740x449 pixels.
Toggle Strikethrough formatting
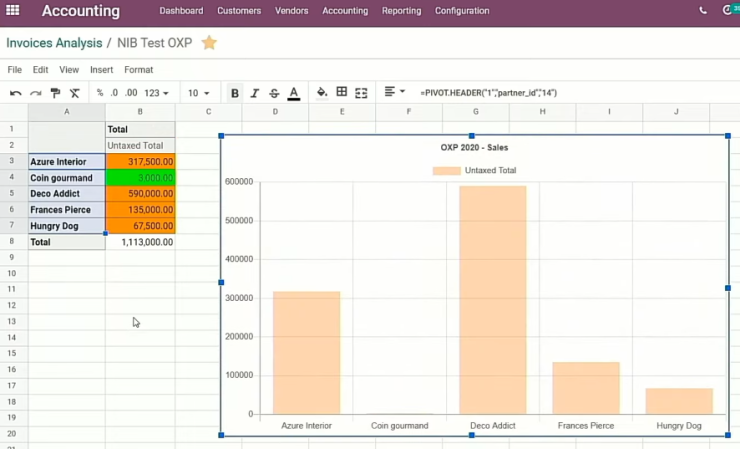pyautogui.click(x=274, y=93)
